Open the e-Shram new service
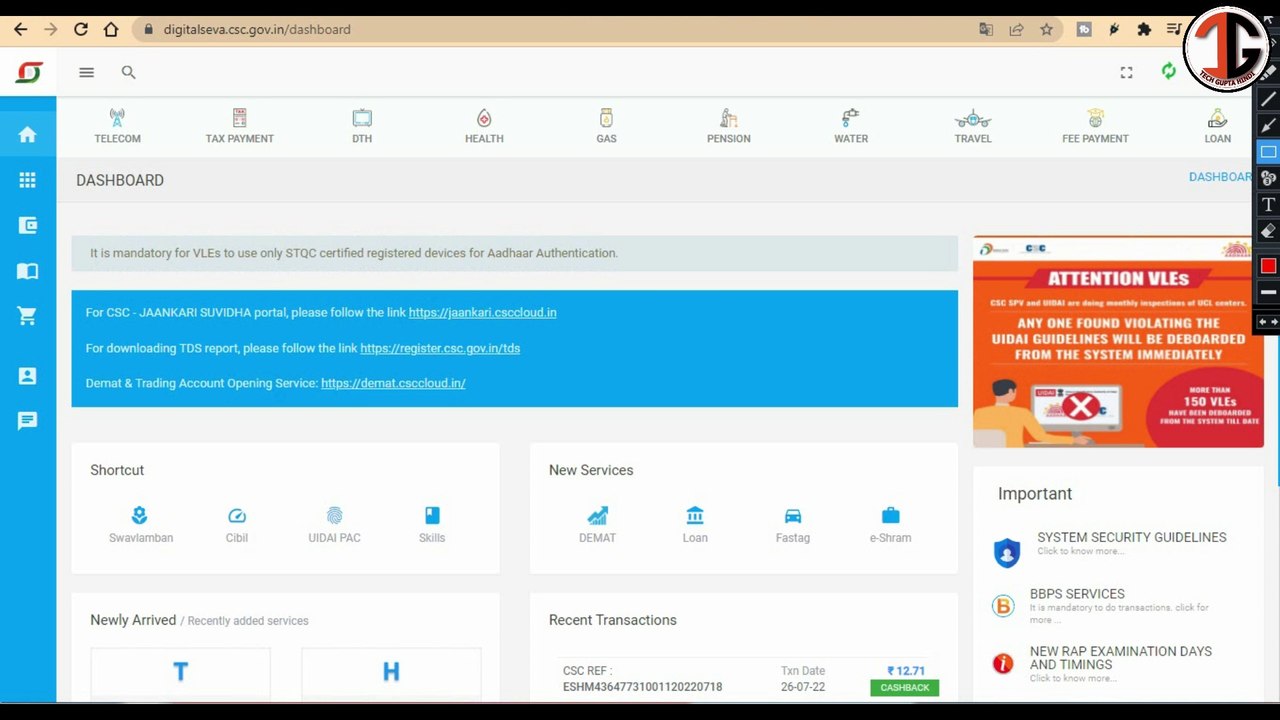This screenshot has height=720, width=1280. [890, 524]
